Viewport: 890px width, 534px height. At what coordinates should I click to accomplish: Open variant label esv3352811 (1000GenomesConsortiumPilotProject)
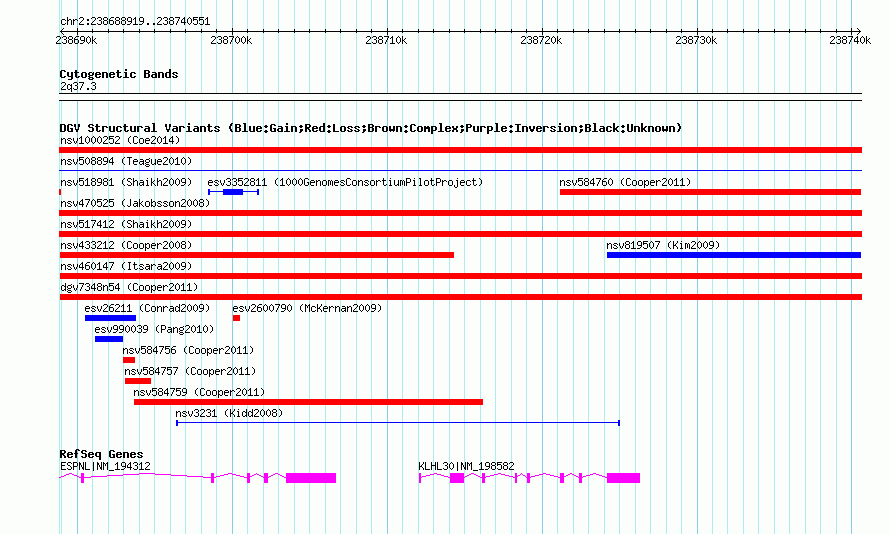coord(345,182)
